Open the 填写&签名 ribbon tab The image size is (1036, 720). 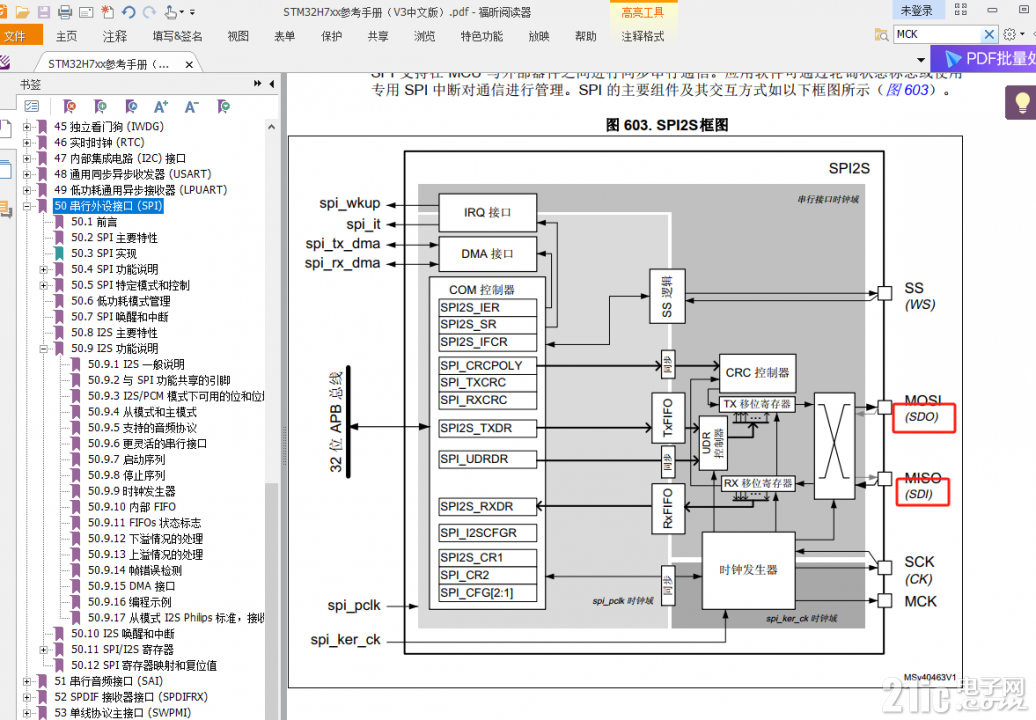coord(177,36)
